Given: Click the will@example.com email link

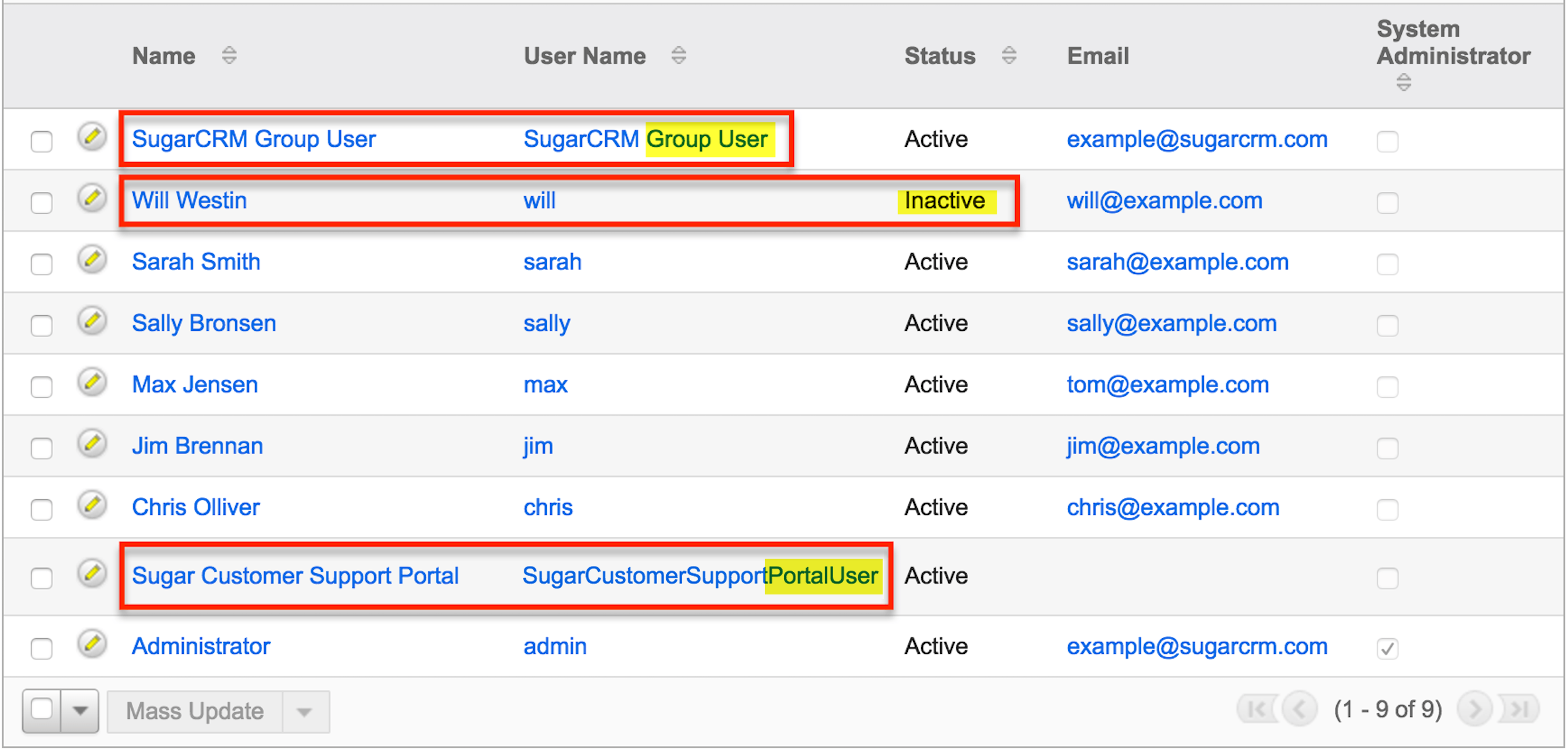Looking at the screenshot, I should [x=1165, y=200].
